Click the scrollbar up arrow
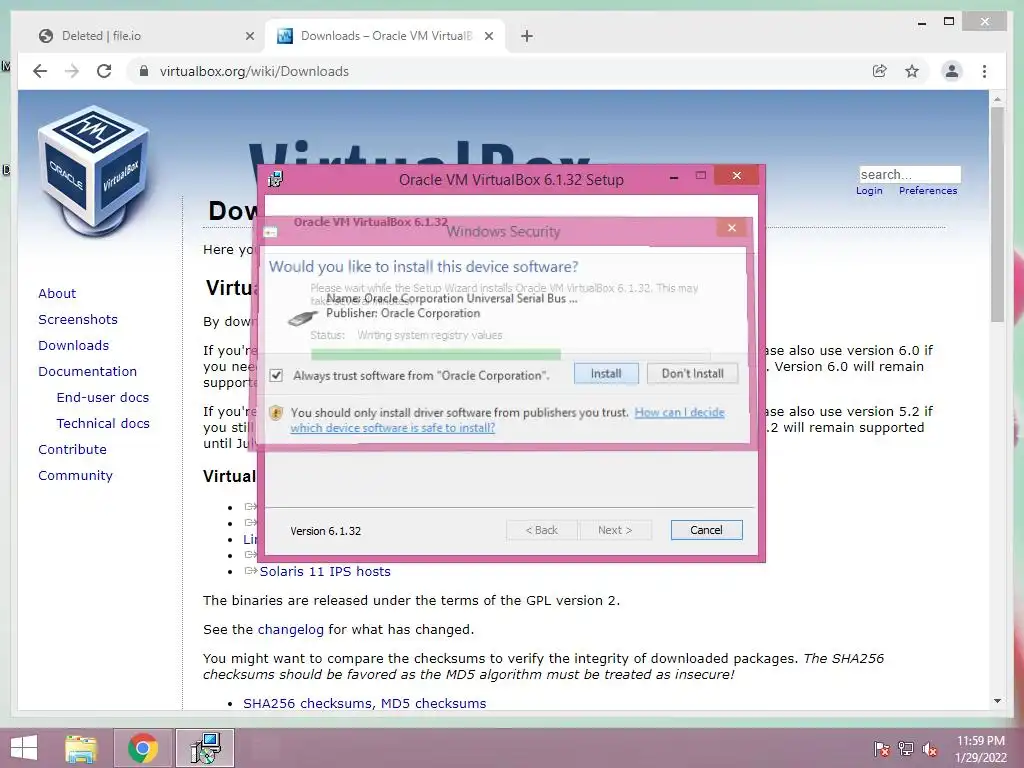The height and width of the screenshot is (768, 1024). click(x=997, y=99)
